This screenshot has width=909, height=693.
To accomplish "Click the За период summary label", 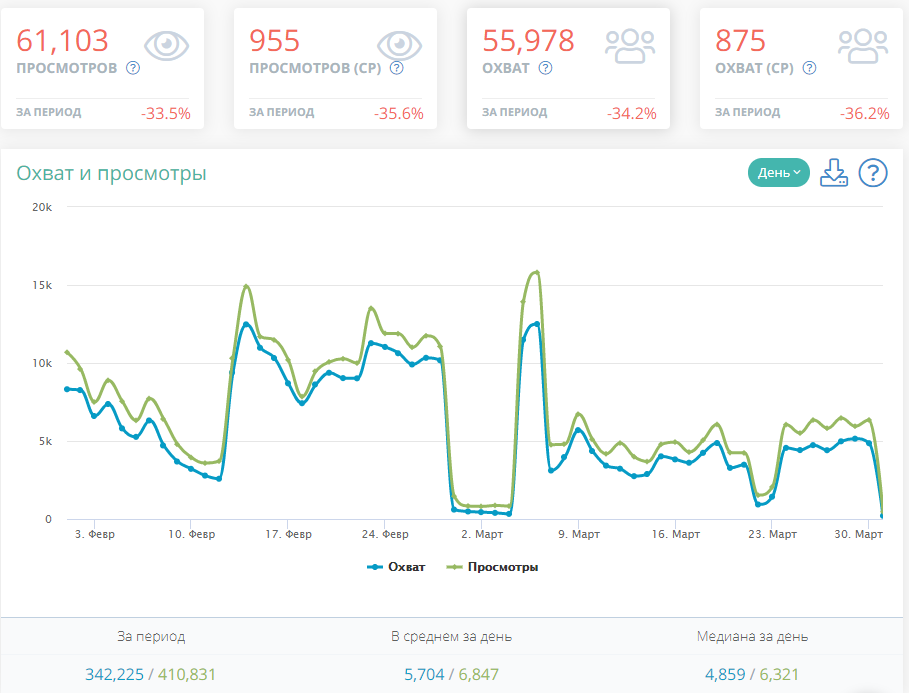I will coord(151,636).
